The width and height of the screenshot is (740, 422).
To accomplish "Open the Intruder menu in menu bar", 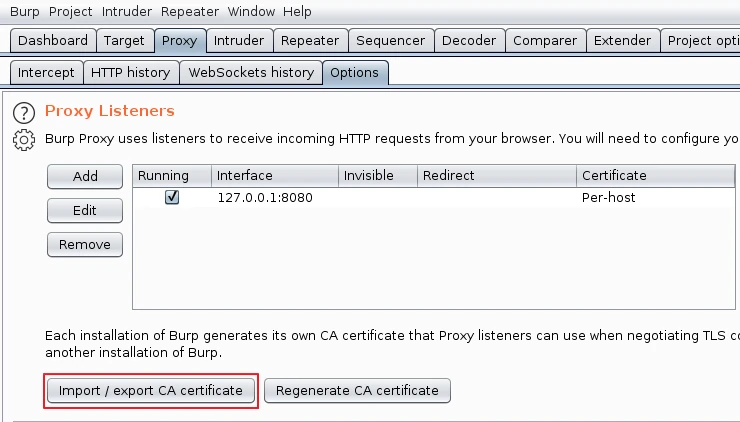I will pyautogui.click(x=126, y=11).
